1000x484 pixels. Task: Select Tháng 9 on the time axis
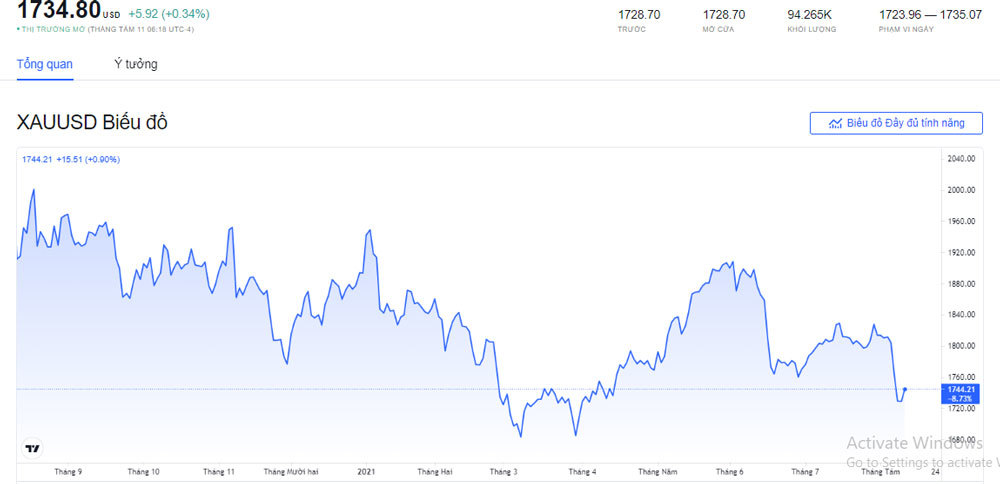coord(68,471)
